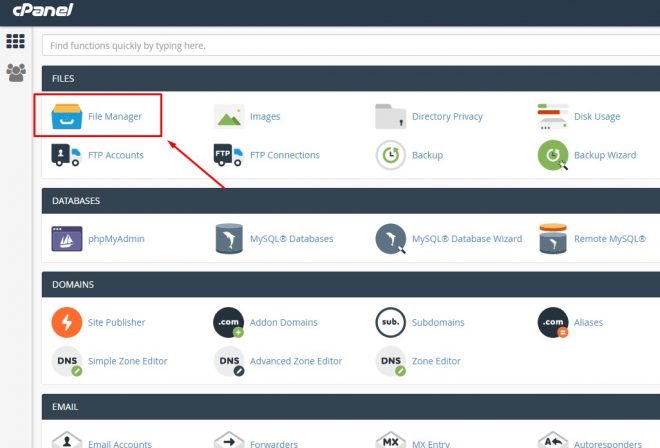Open the Zone Editor DNS icon
The height and width of the screenshot is (448, 660).
click(x=390, y=361)
